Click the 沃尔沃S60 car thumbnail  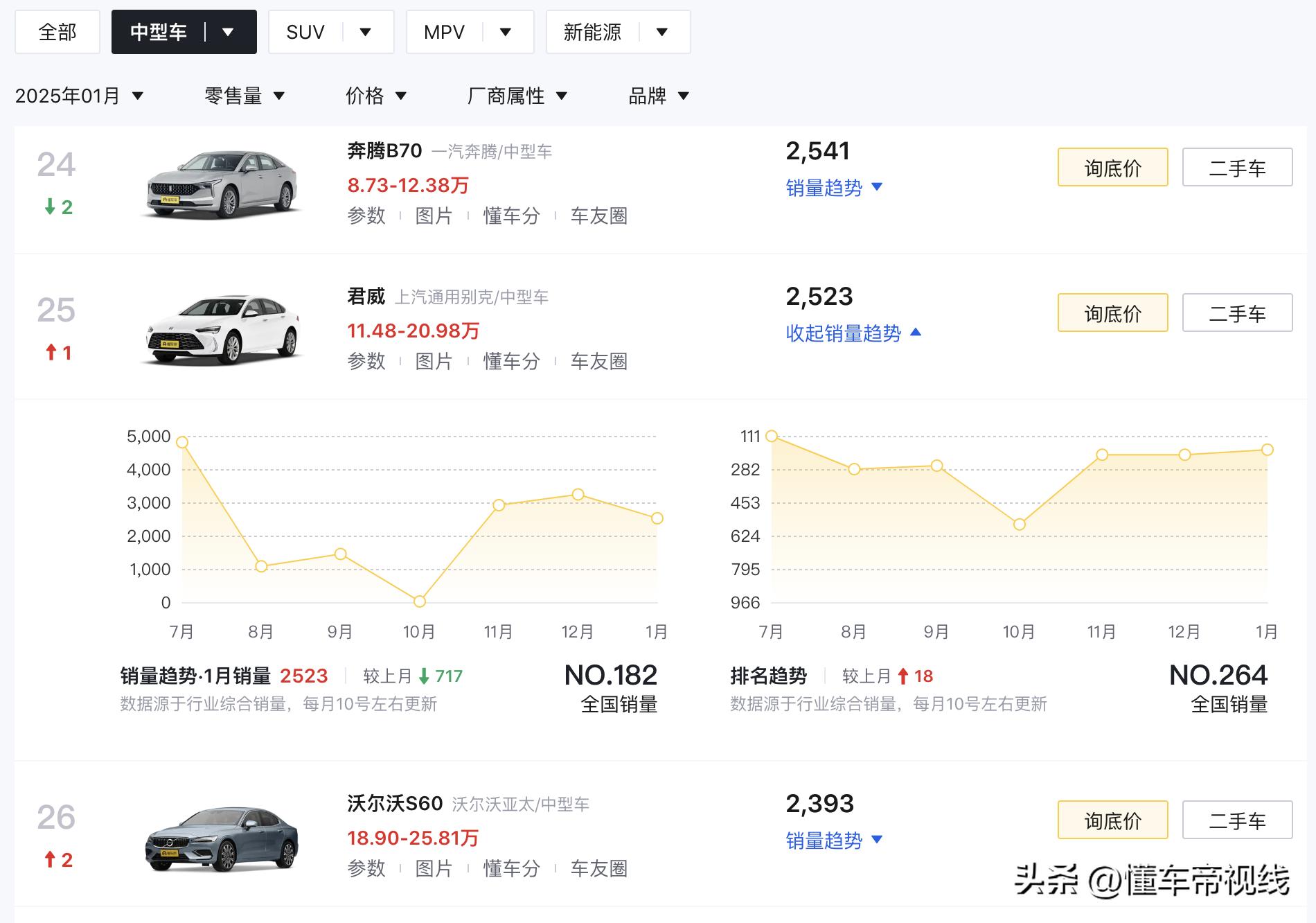coord(222,837)
